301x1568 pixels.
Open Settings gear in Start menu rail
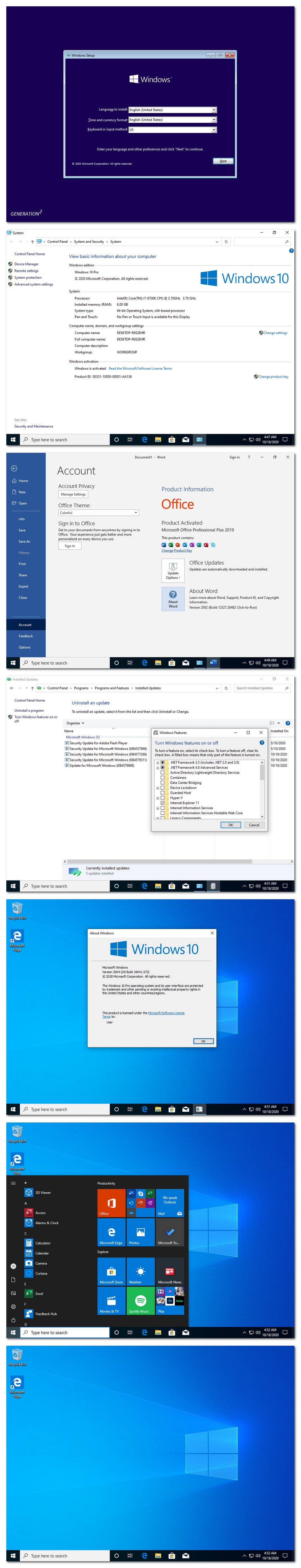click(x=13, y=1307)
